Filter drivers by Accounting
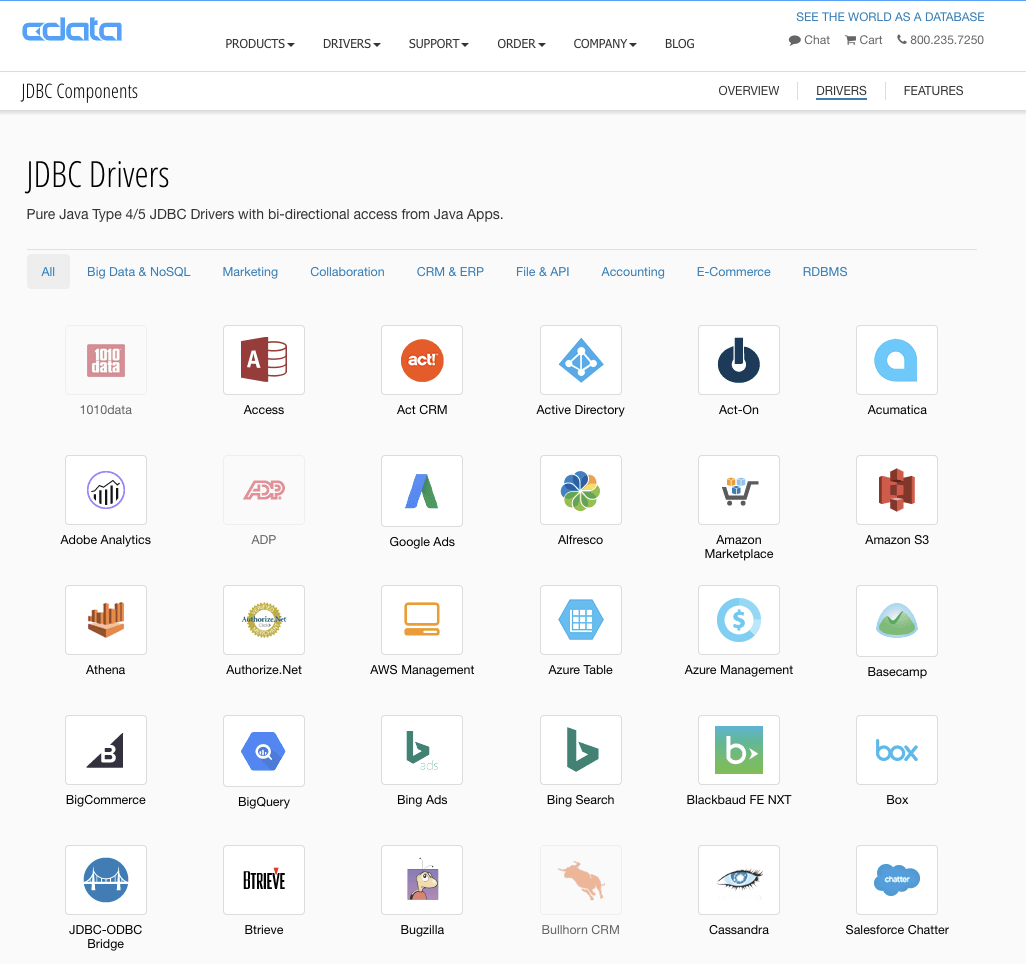 pos(633,272)
